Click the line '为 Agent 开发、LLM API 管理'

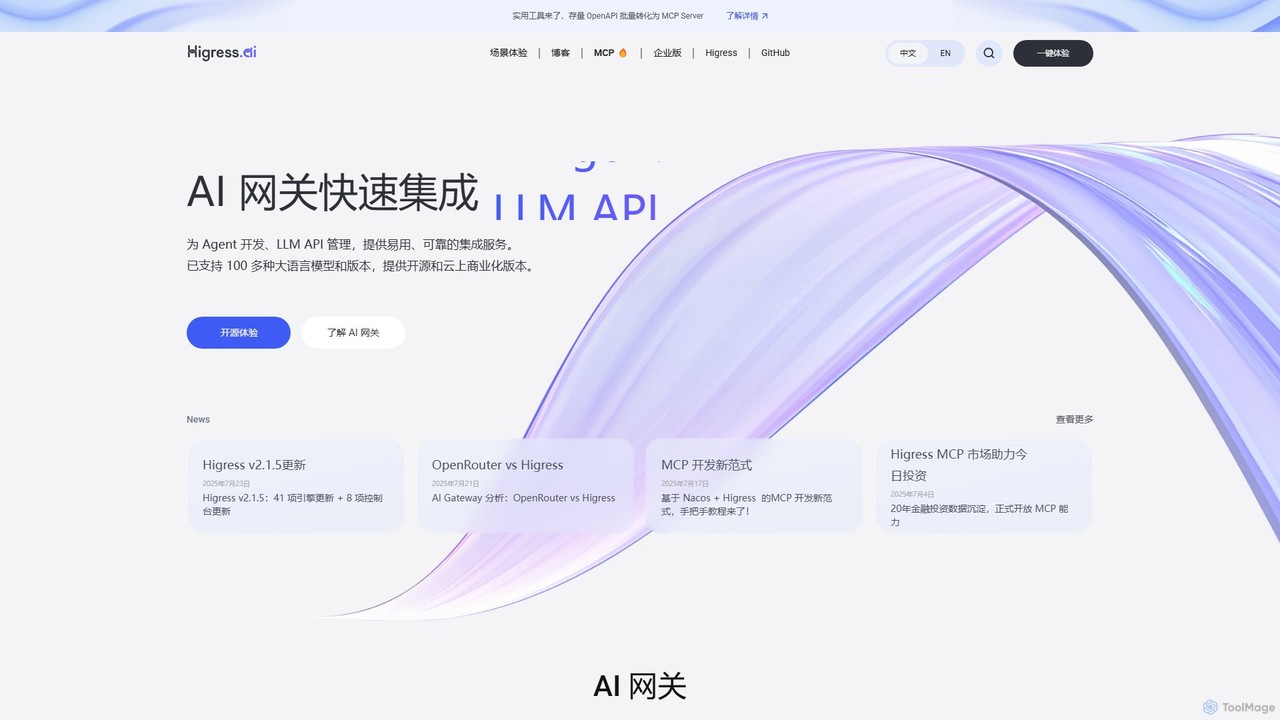pyautogui.click(x=350, y=244)
